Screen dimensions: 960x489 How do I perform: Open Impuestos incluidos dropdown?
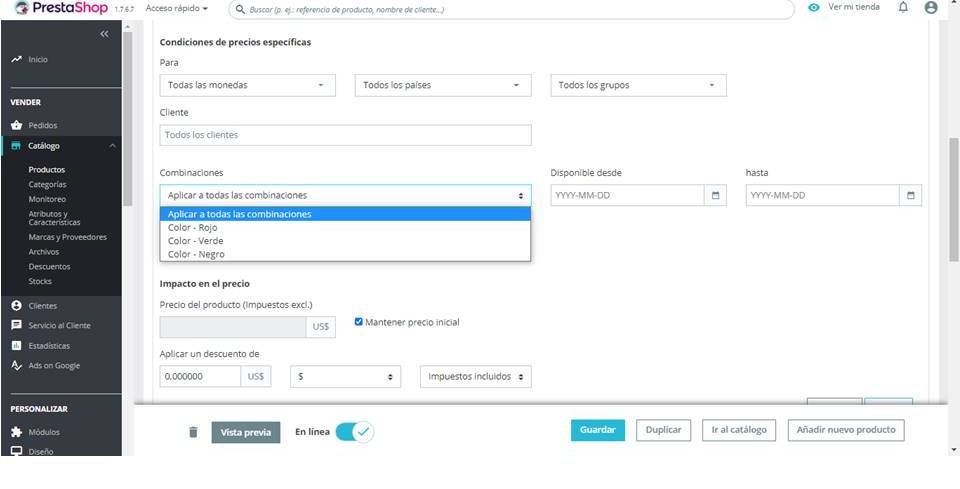(475, 377)
